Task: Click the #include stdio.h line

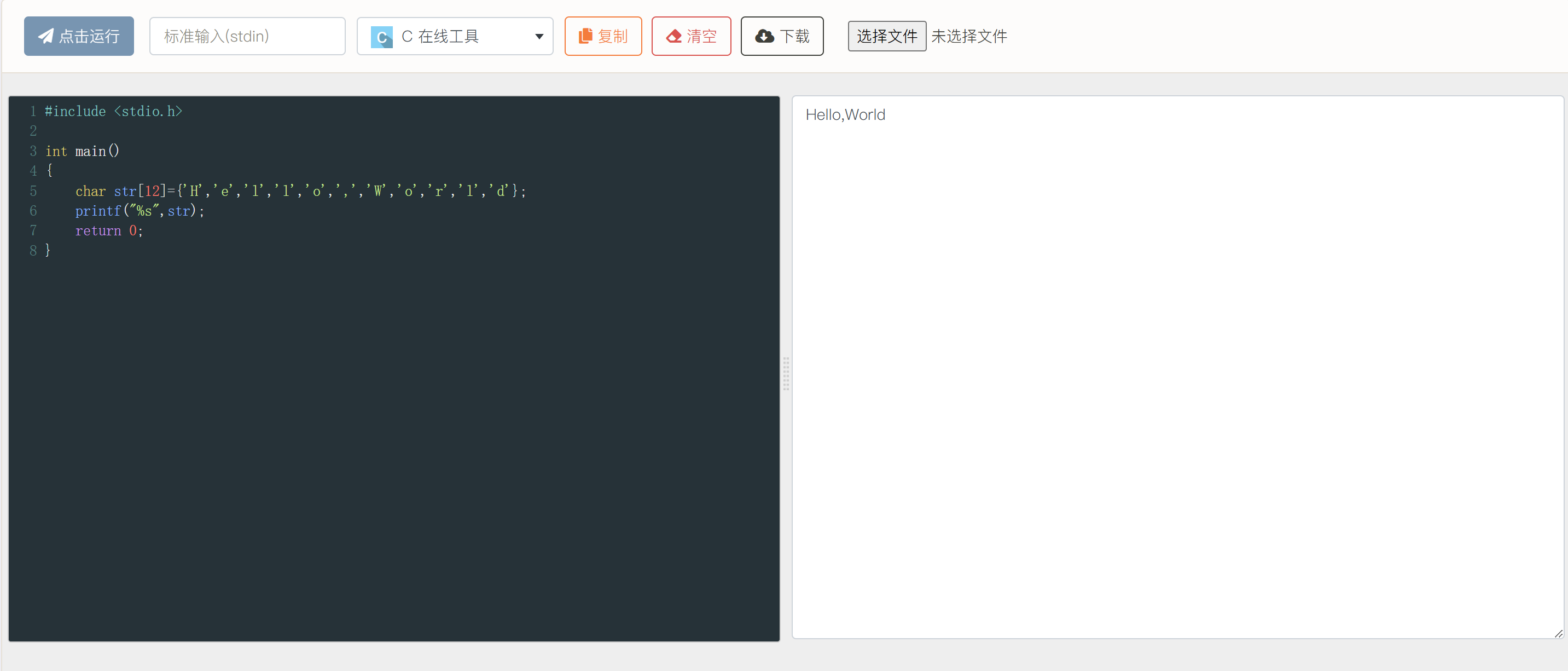Action: click(x=114, y=112)
